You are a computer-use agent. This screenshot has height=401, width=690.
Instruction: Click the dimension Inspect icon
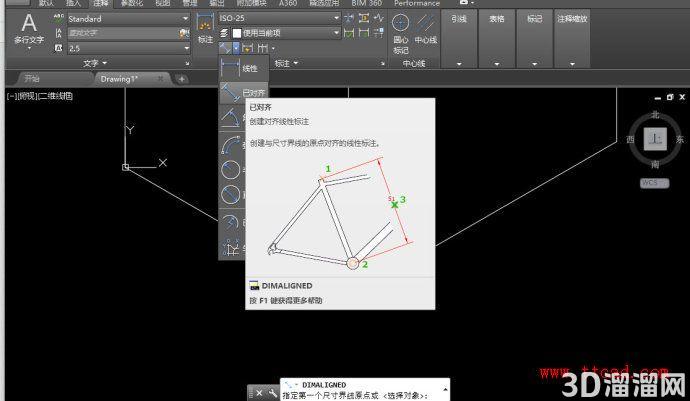tap(349, 33)
